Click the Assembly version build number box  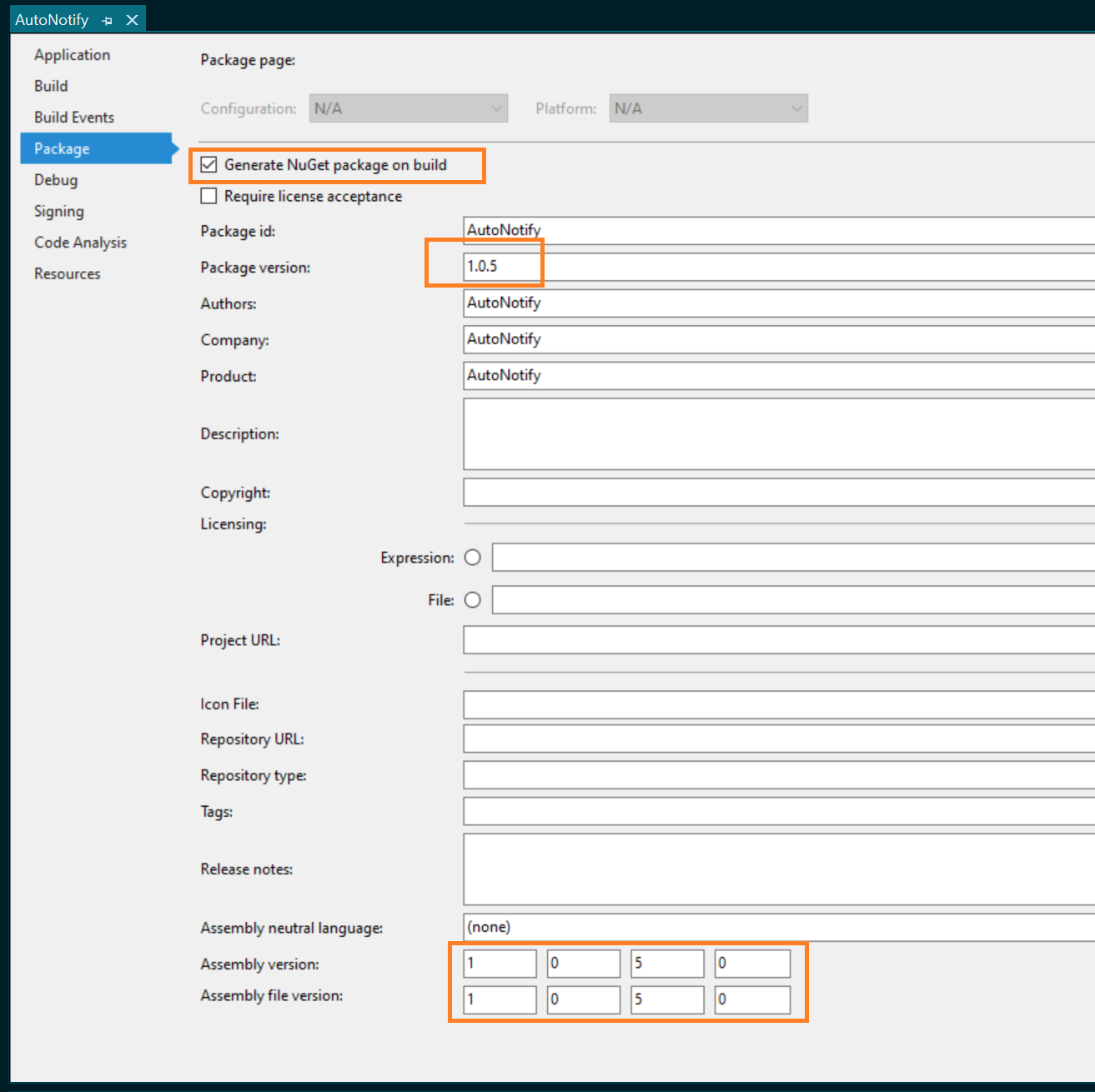click(667, 964)
